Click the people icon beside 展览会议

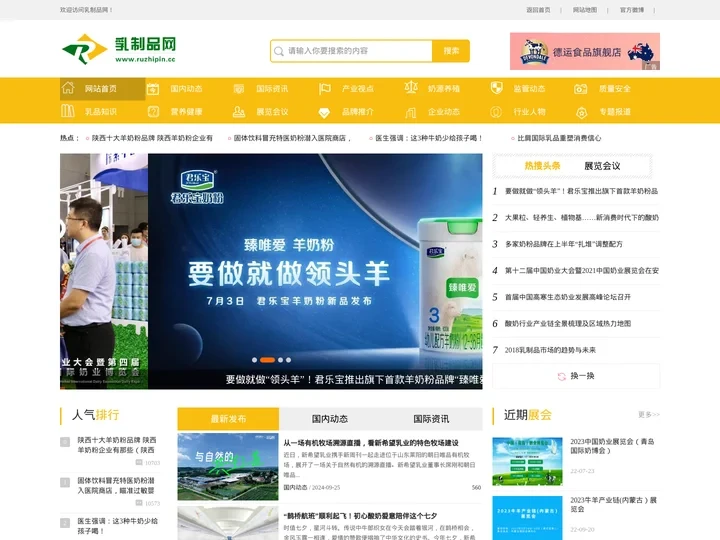(239, 112)
